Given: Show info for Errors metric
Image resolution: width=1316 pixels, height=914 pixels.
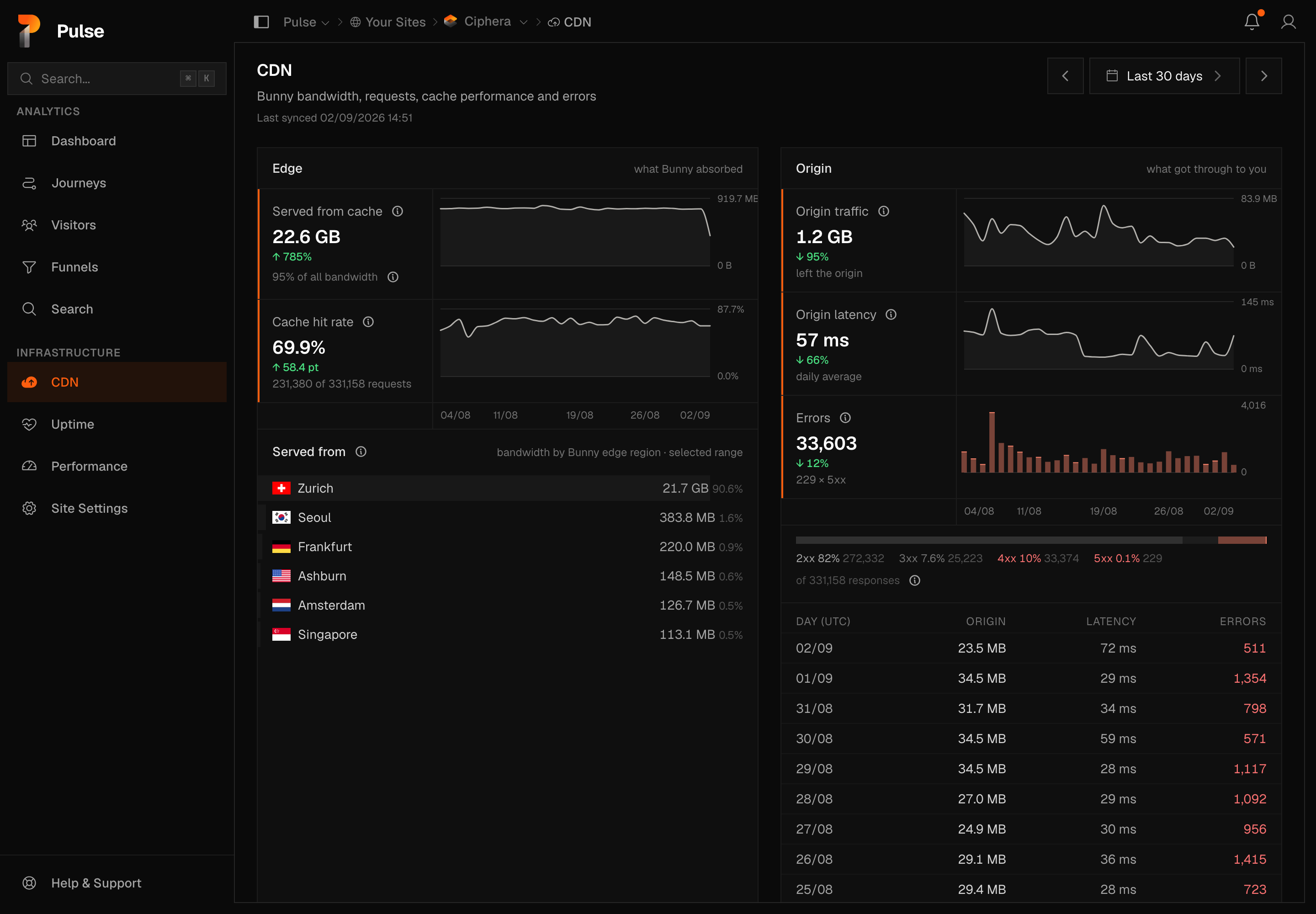Looking at the screenshot, I should pos(845,418).
